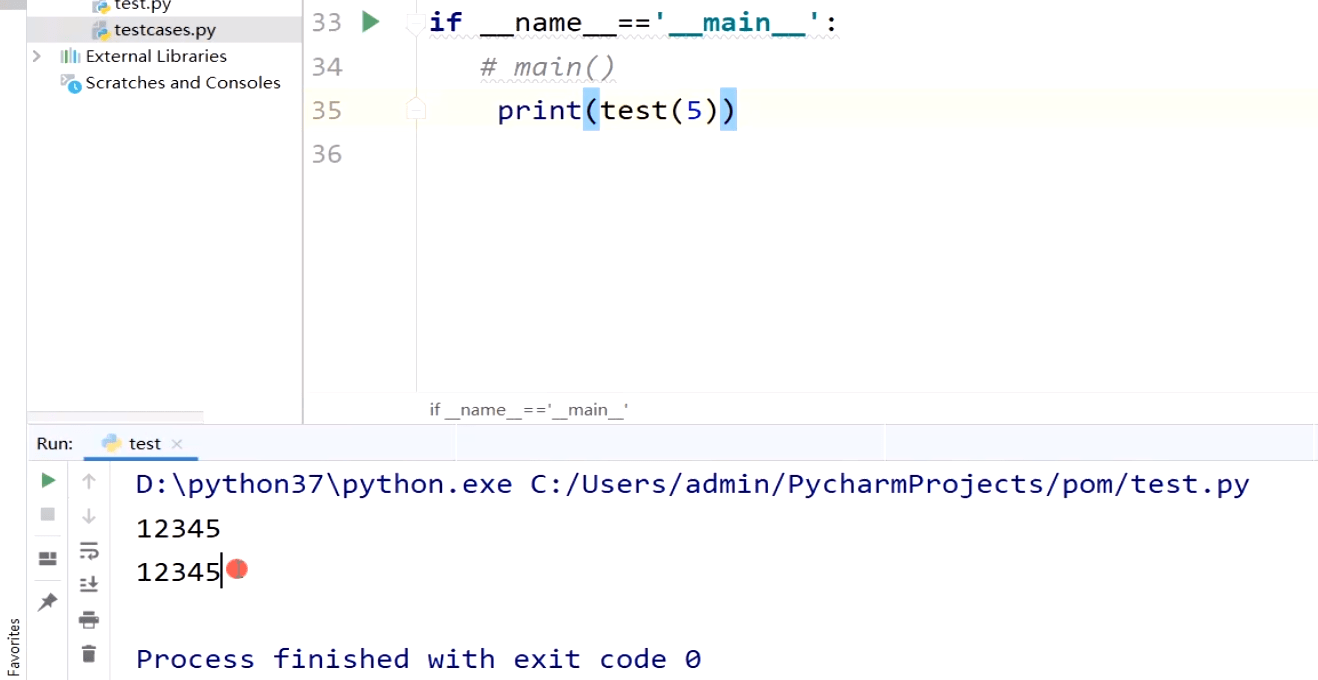The height and width of the screenshot is (680, 1318).
Task: Click the Up the Stack Trace arrow
Action: point(89,481)
